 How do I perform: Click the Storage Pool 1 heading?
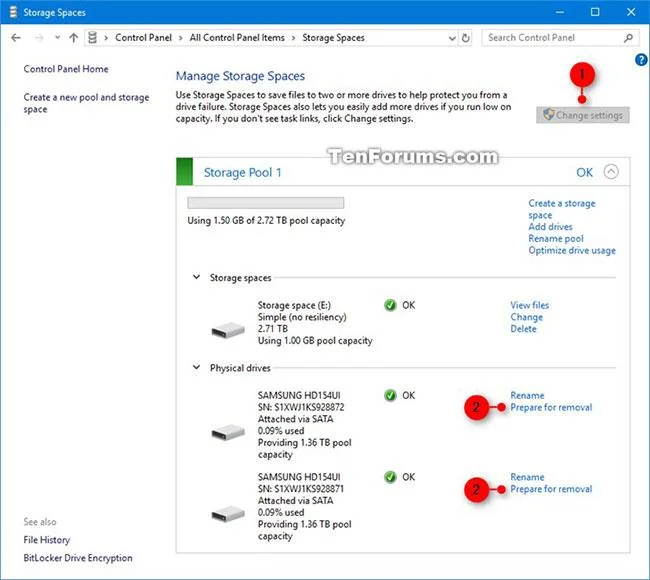point(243,172)
